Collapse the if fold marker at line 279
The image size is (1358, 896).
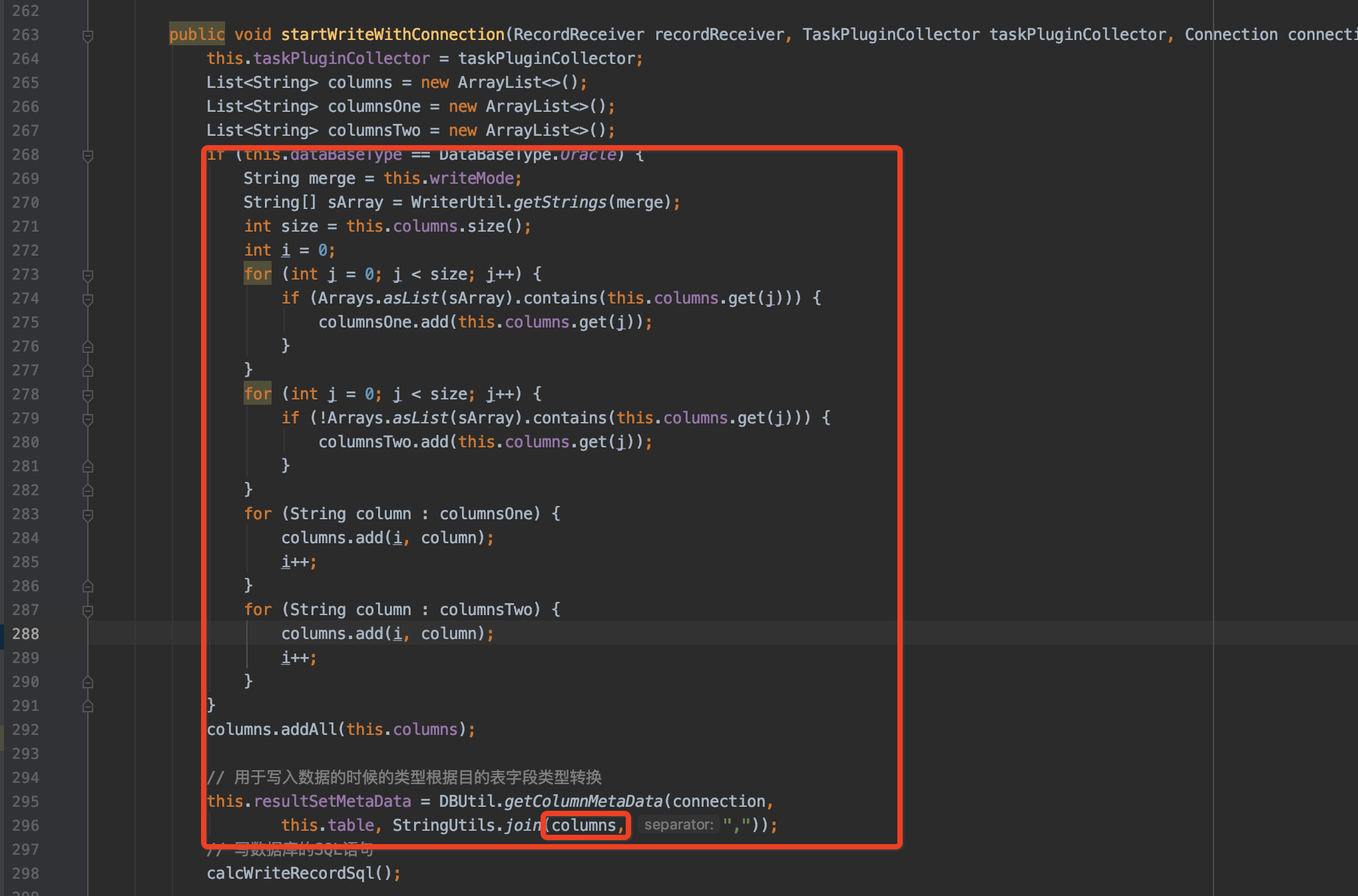tap(87, 419)
